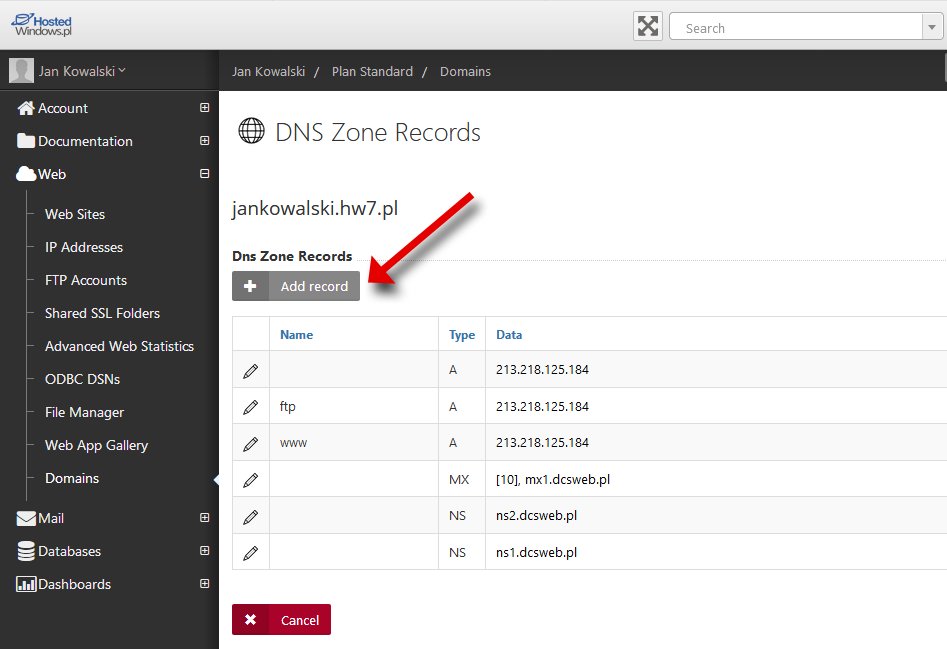Select Domains in sidebar
Image resolution: width=947 pixels, height=649 pixels.
click(72, 478)
